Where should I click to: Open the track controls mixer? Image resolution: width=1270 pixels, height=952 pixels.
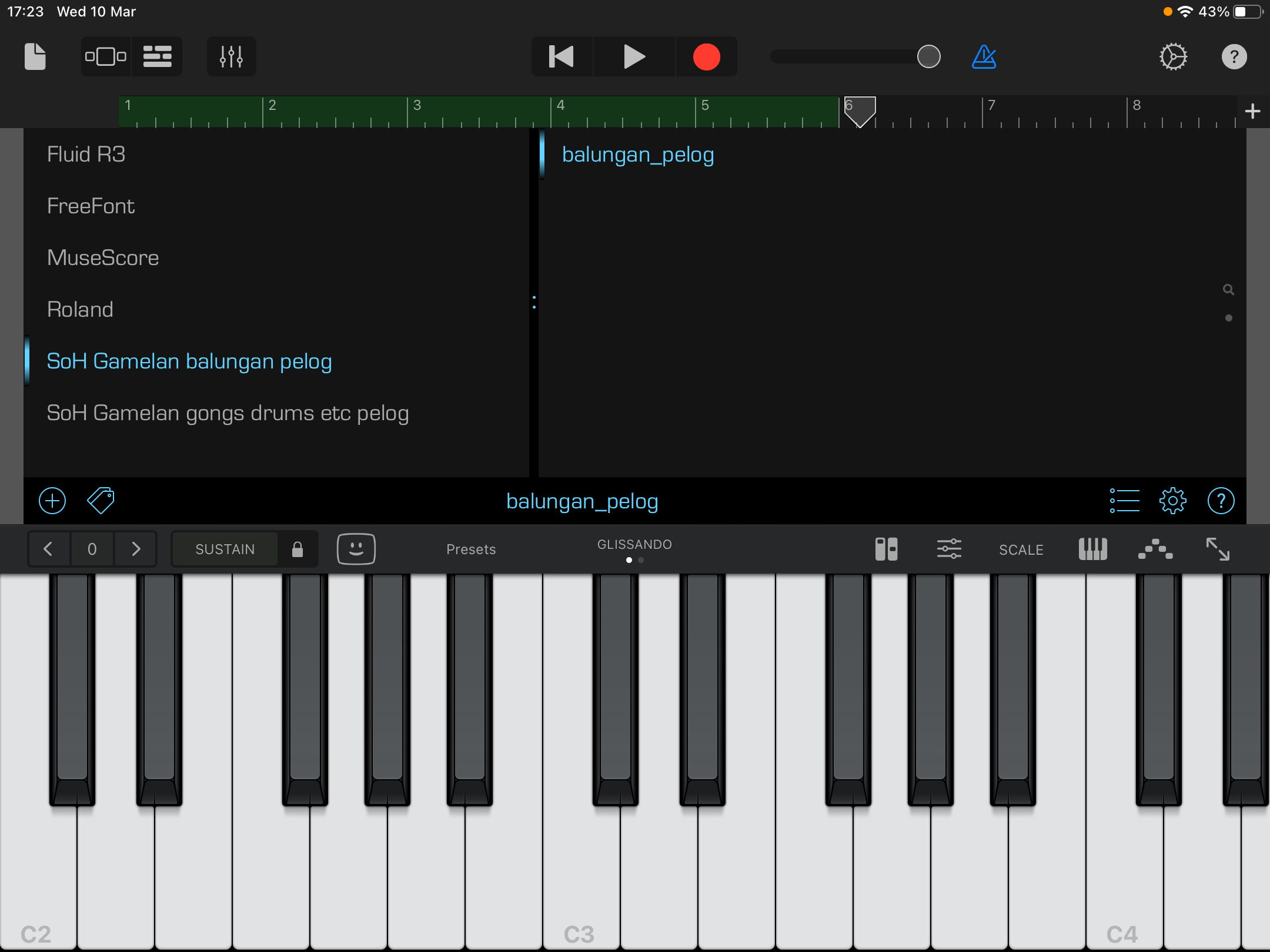[231, 56]
